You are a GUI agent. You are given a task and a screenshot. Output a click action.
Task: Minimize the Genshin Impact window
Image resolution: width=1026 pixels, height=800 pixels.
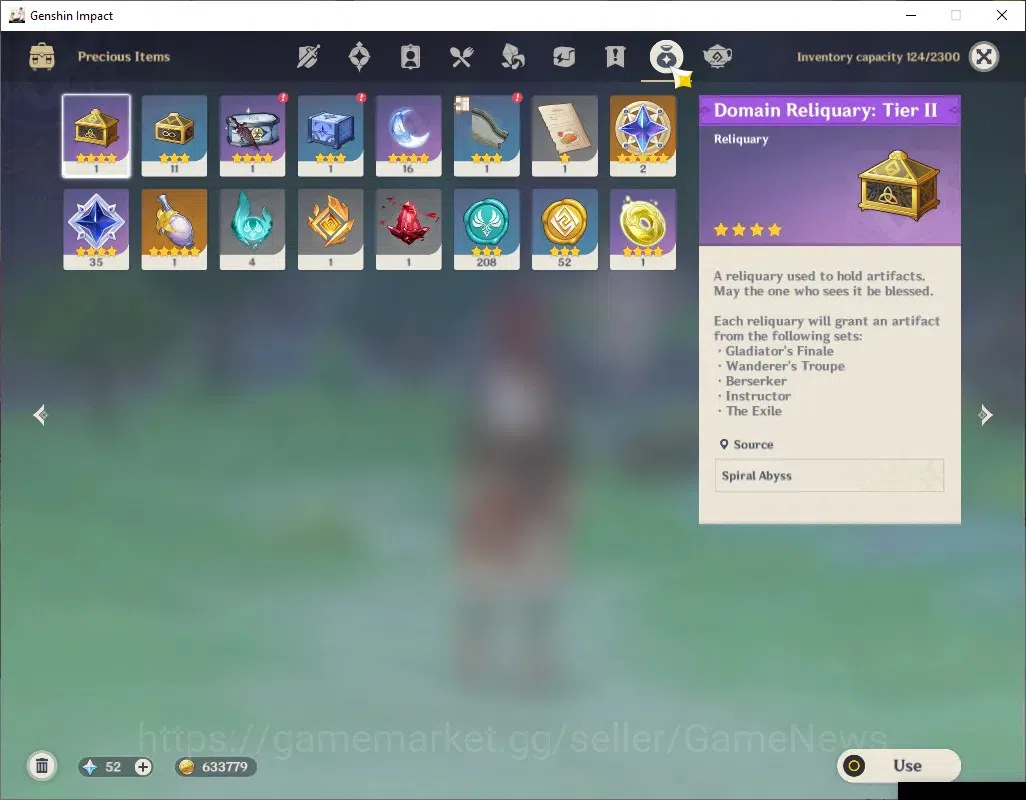coord(910,15)
